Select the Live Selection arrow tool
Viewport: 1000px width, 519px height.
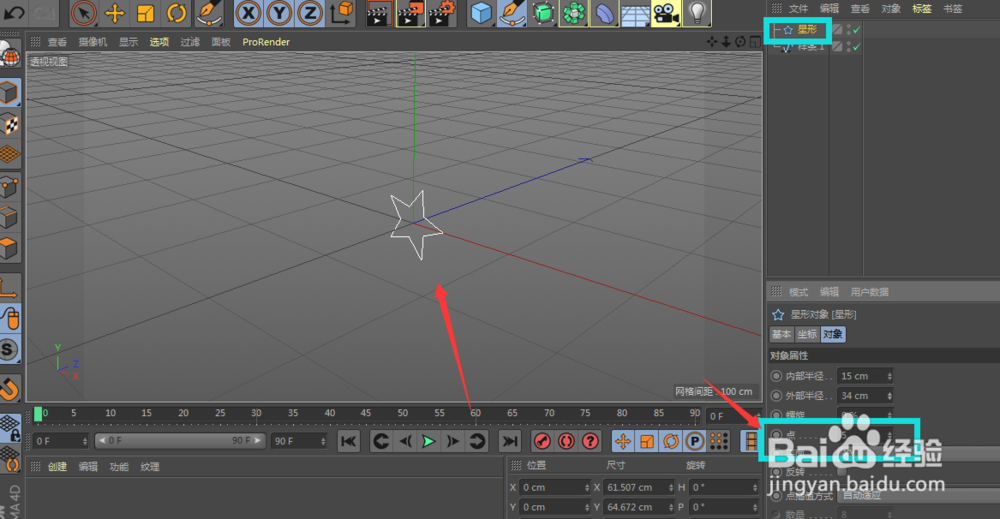(x=84, y=13)
